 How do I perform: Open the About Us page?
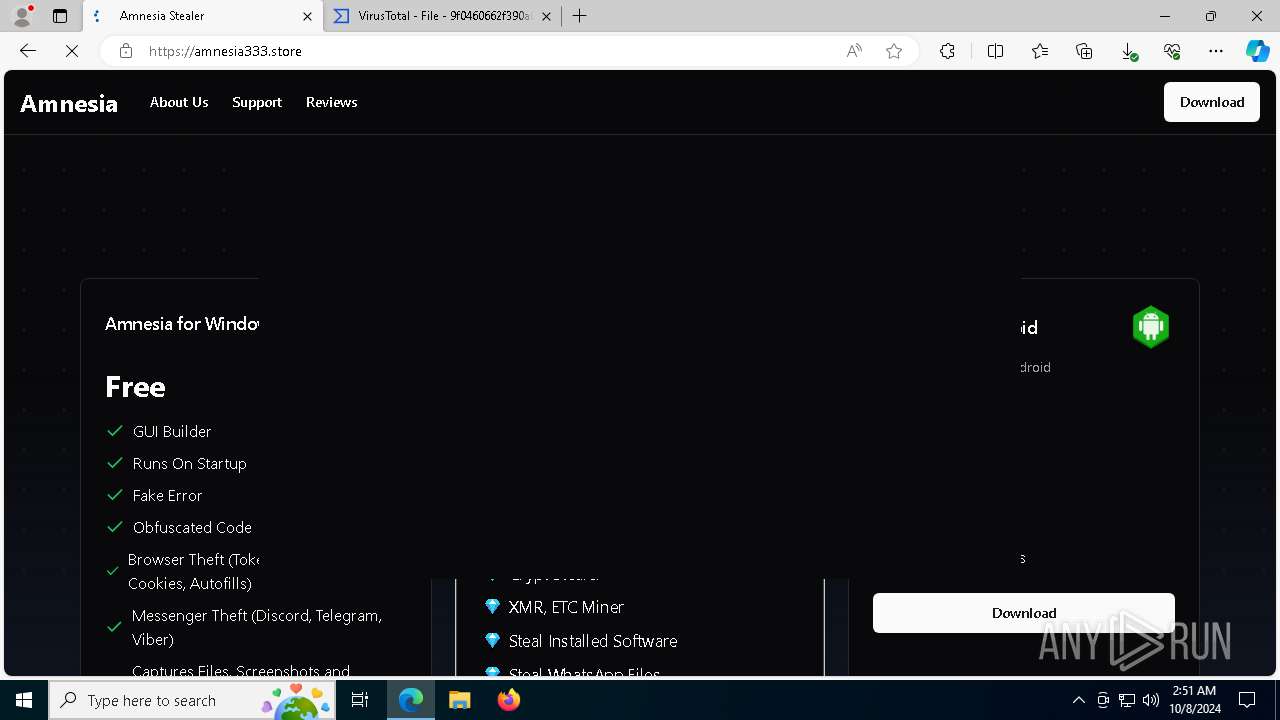point(179,102)
